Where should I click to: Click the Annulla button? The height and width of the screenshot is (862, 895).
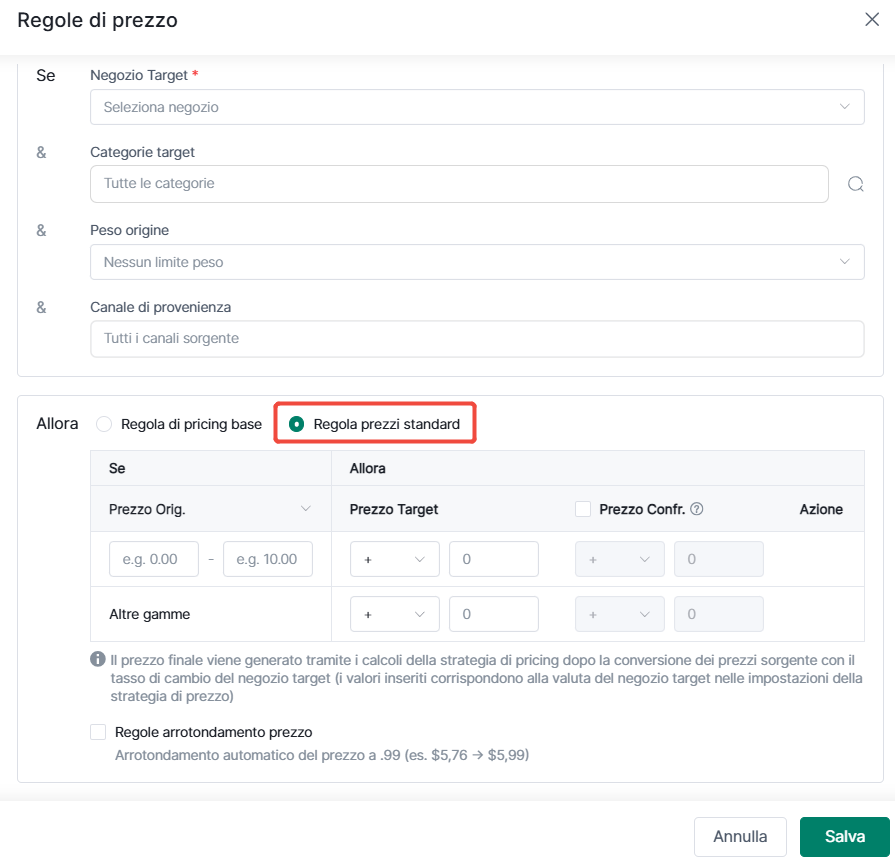(740, 837)
